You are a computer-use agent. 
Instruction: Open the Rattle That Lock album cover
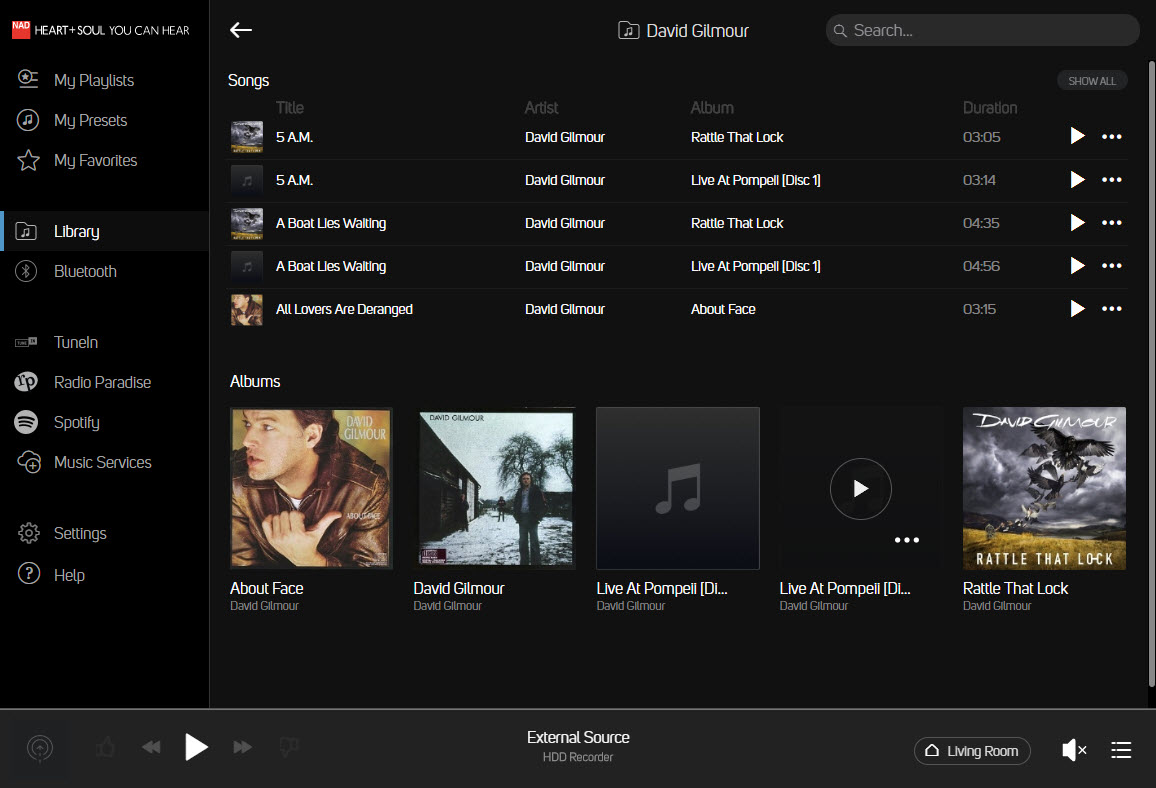tap(1044, 488)
